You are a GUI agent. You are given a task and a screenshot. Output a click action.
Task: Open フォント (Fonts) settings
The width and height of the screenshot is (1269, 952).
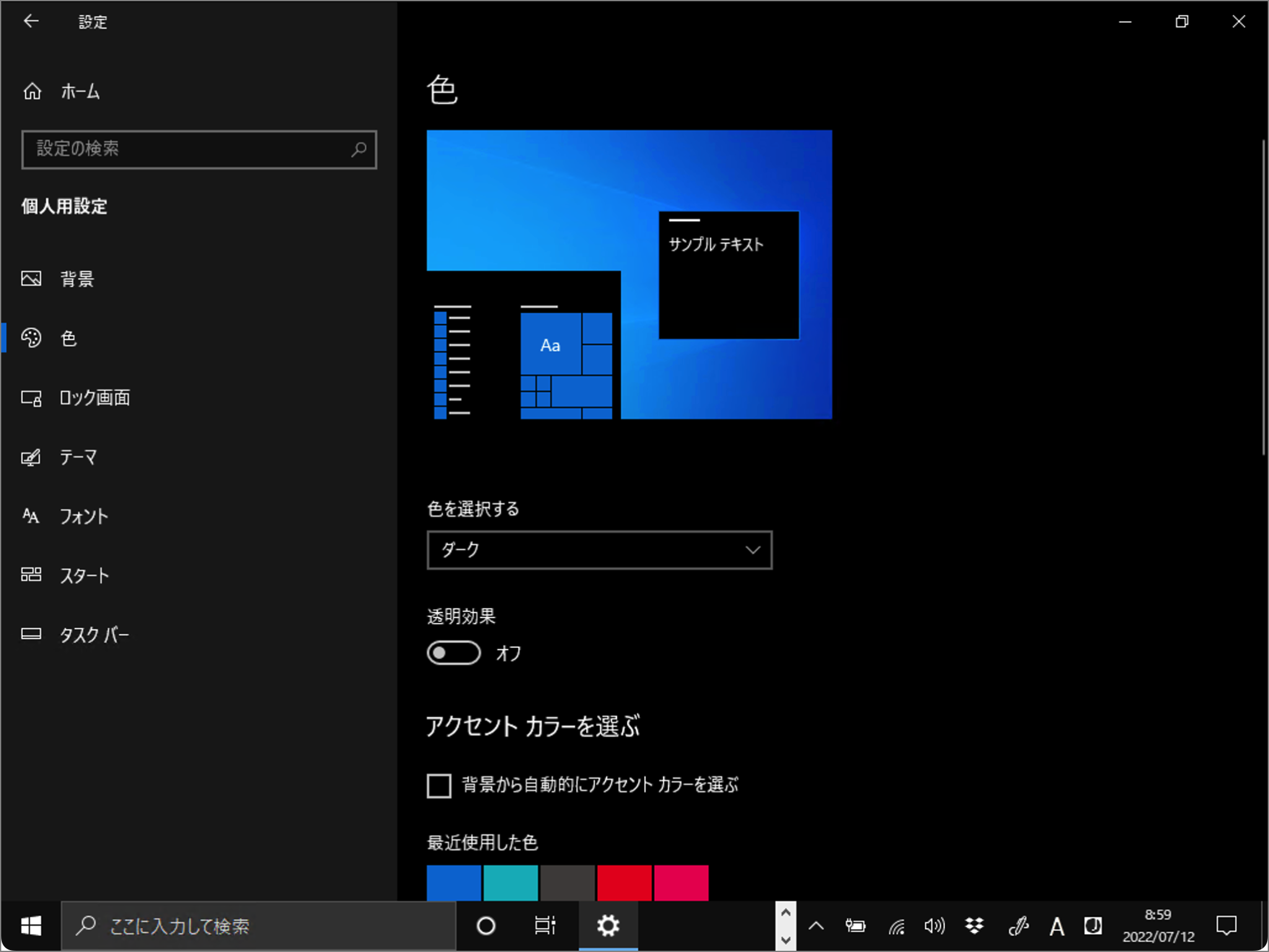pyautogui.click(x=84, y=516)
